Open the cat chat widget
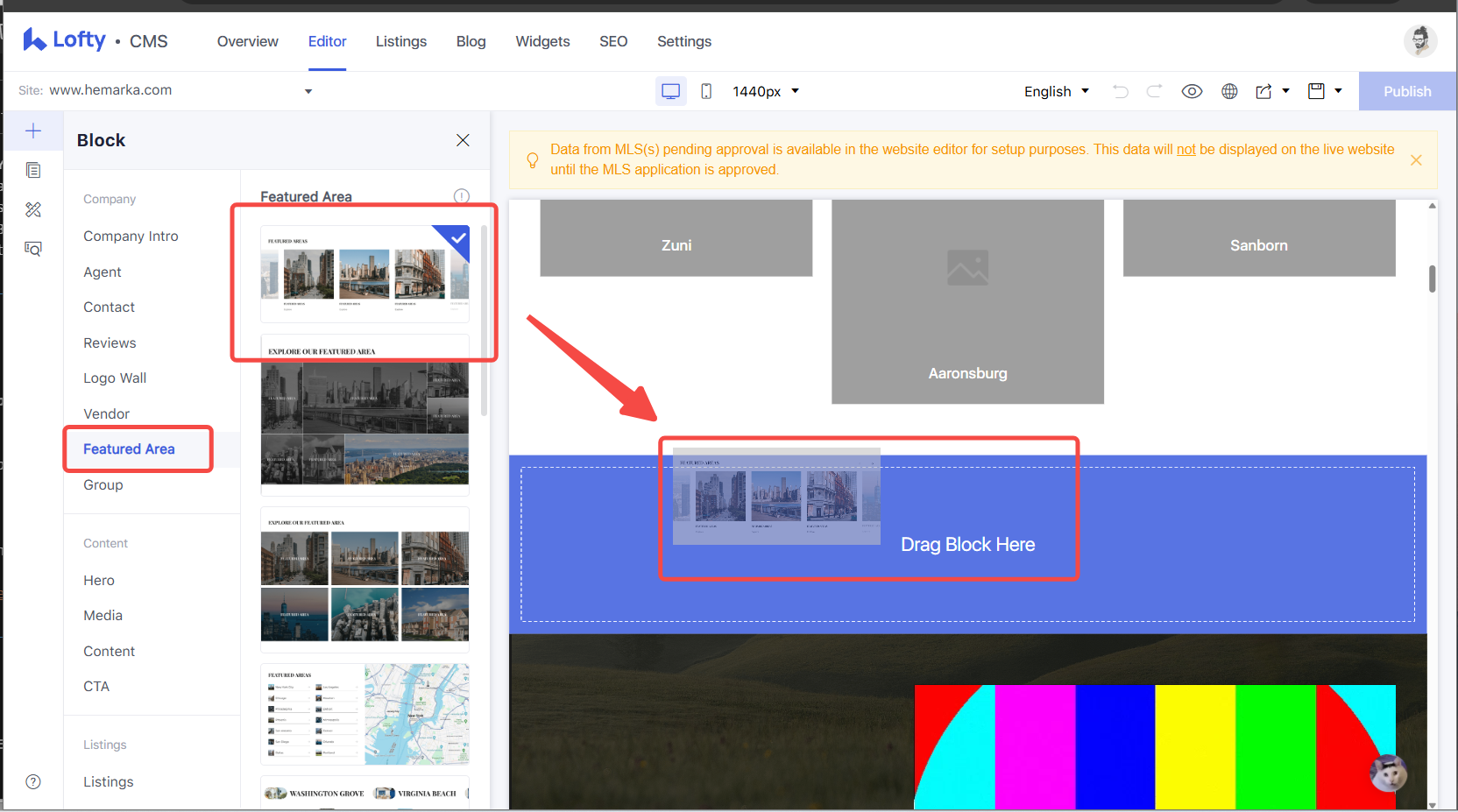Image resolution: width=1458 pixels, height=812 pixels. click(1389, 773)
